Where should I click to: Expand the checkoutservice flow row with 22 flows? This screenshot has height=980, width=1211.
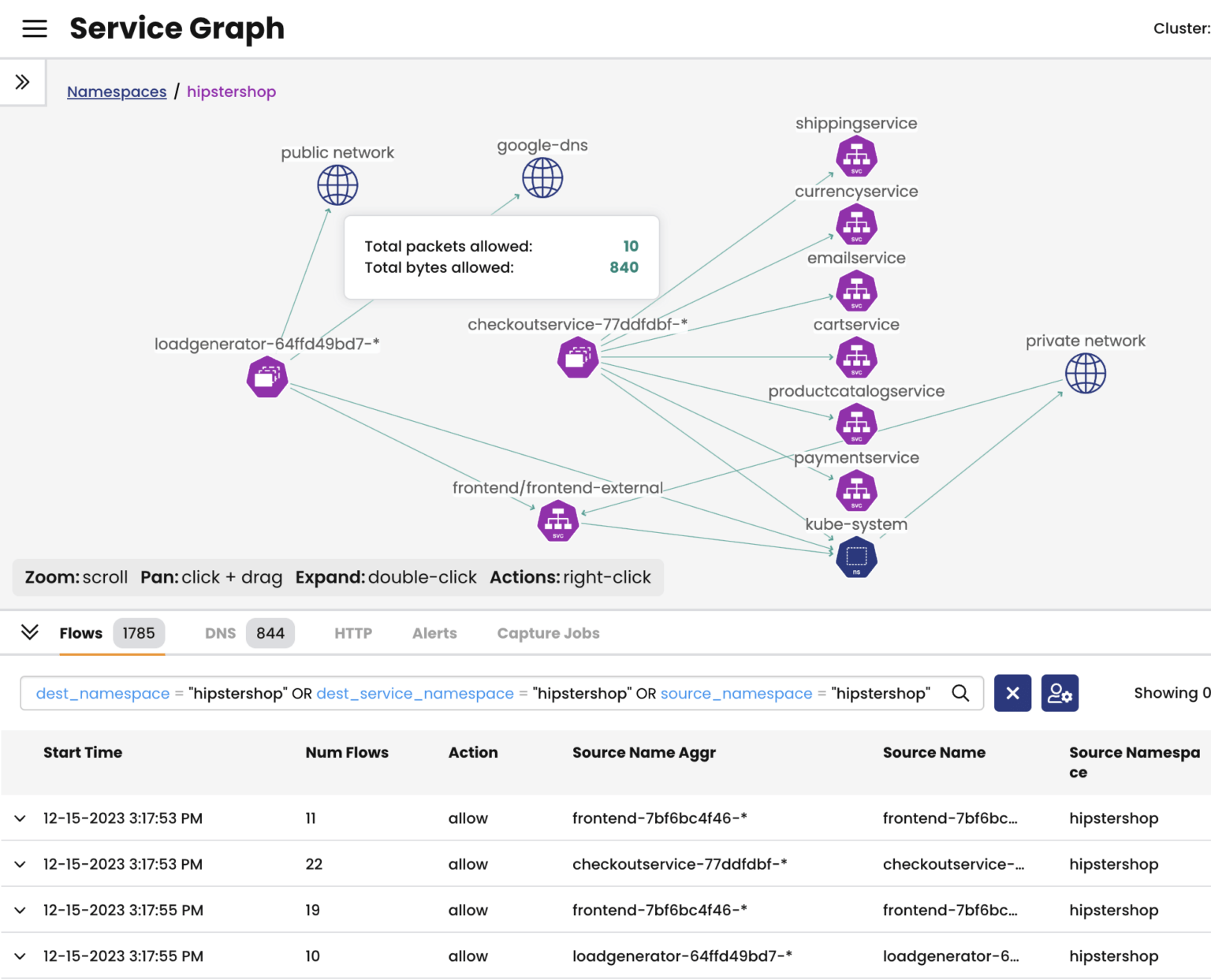click(x=20, y=864)
